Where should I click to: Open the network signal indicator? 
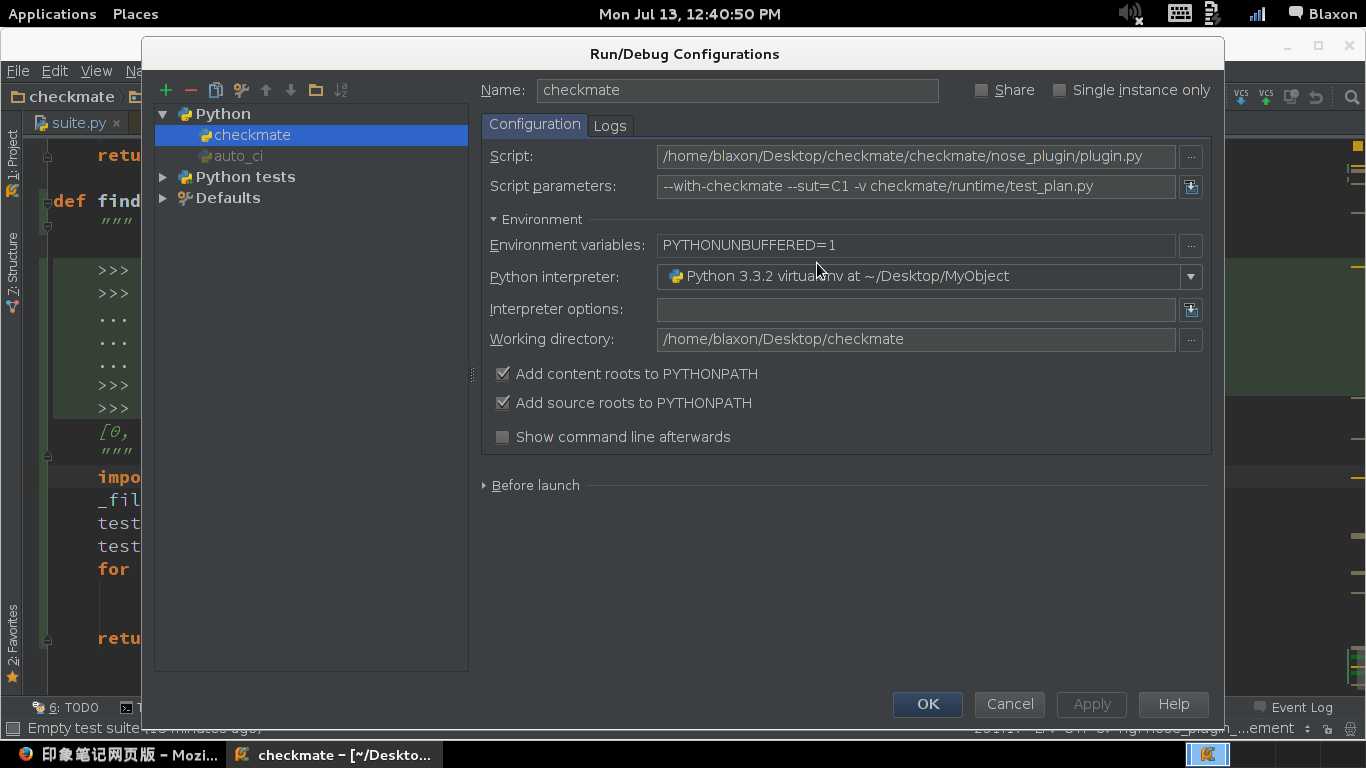point(1257,14)
